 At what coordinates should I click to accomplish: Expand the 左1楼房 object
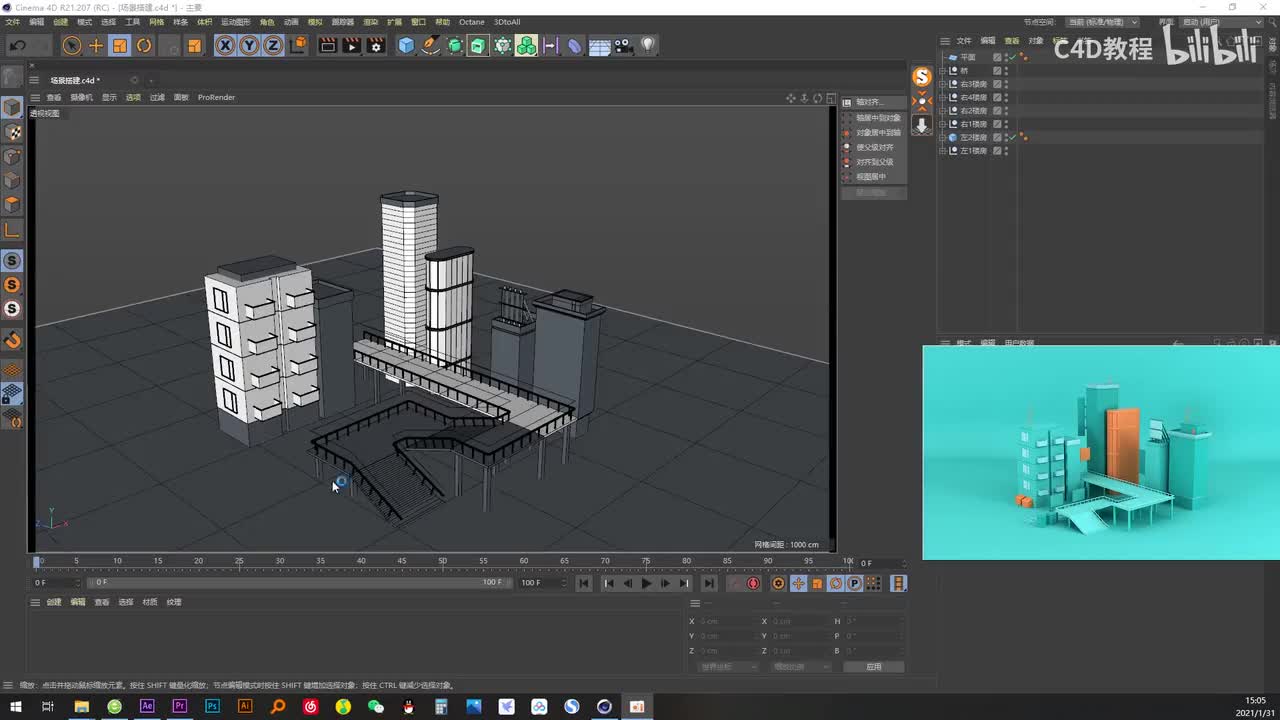point(942,151)
